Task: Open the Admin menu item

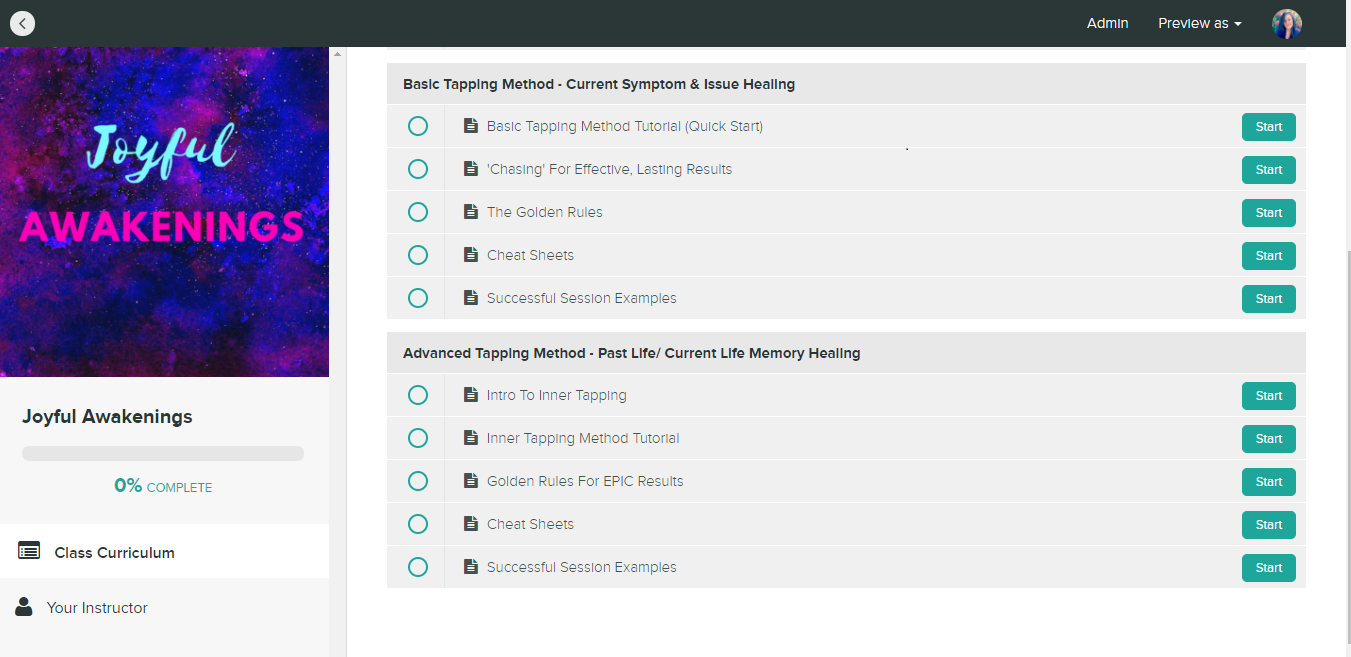Action: tap(1107, 23)
